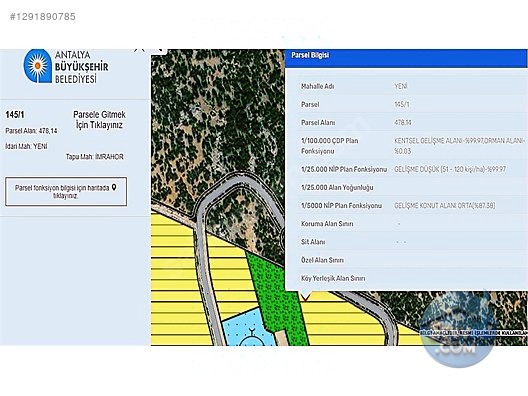Viewport: 528px width, 396px height.
Task: Click the 'YENİ' value in the Mahalle Adı row
Action: click(x=401, y=86)
